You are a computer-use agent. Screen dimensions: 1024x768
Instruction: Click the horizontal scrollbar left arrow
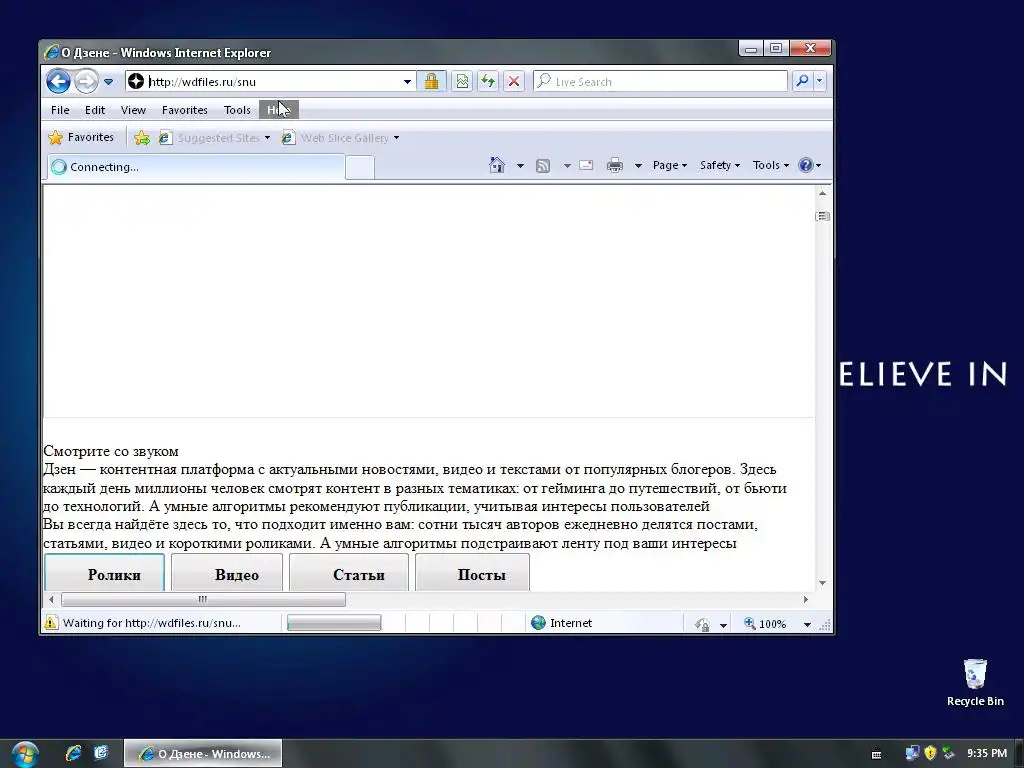click(x=52, y=599)
